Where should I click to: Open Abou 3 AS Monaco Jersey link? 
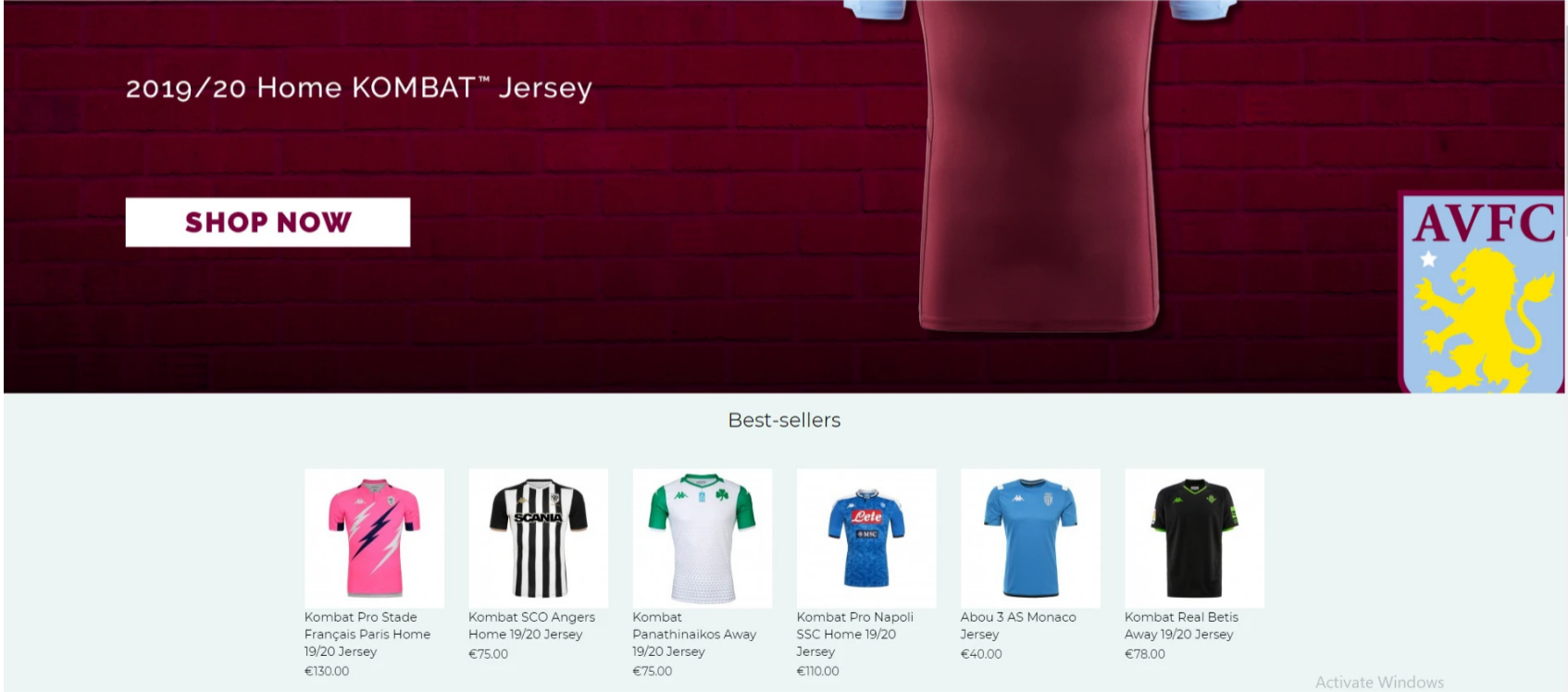pos(1018,625)
